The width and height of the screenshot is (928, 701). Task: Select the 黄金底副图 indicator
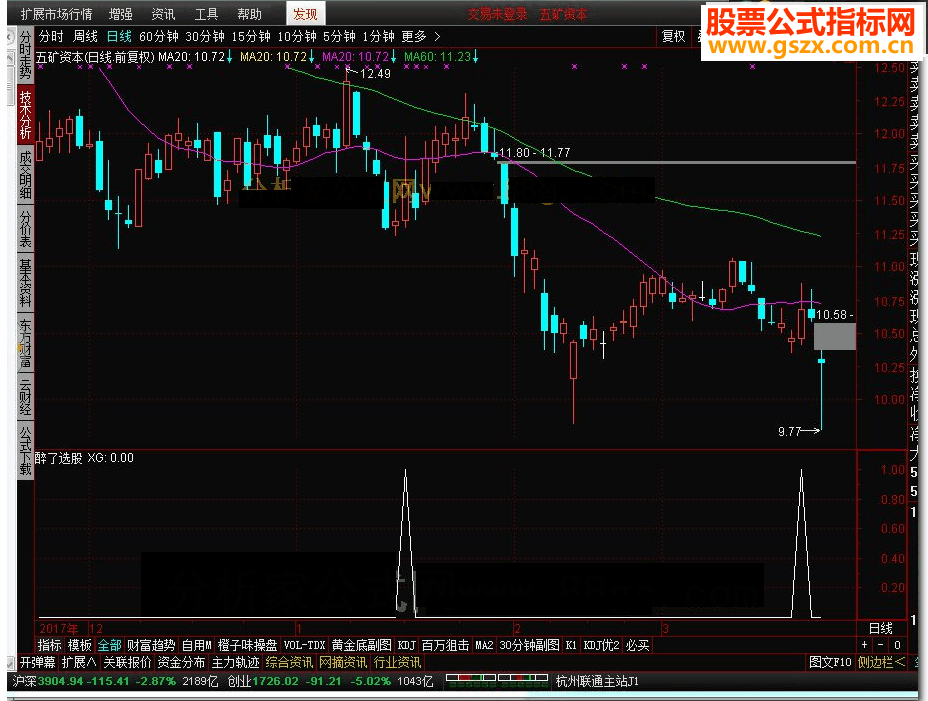tap(362, 645)
